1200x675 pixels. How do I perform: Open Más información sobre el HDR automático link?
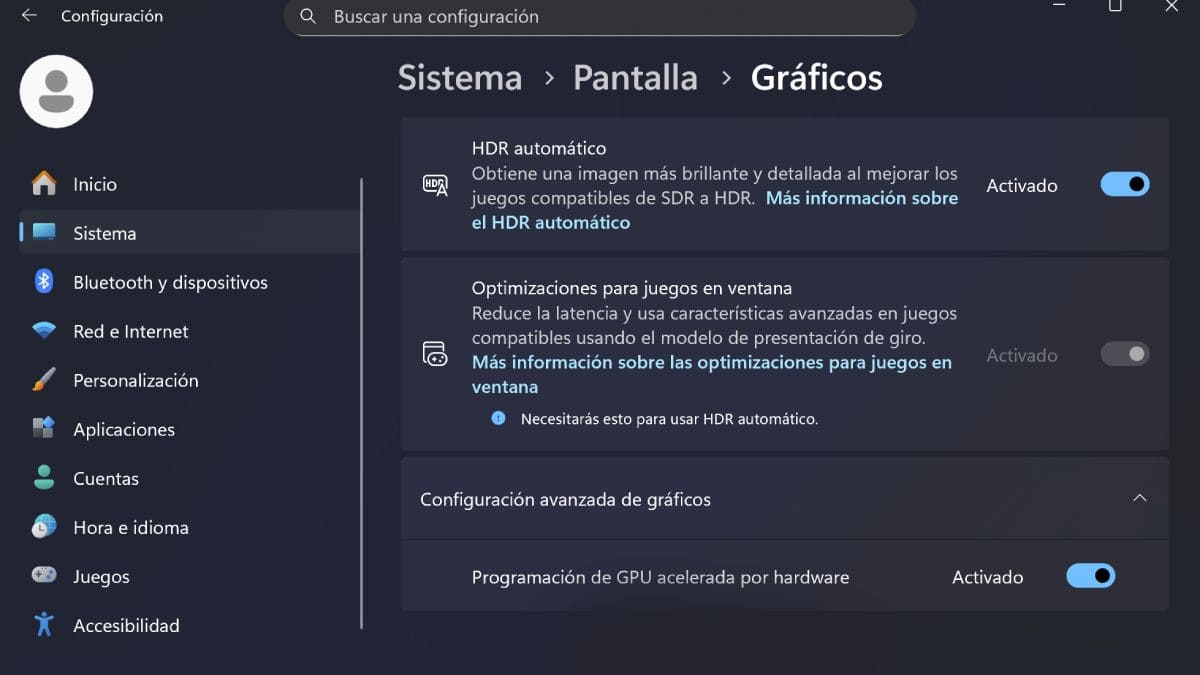[x=862, y=198]
